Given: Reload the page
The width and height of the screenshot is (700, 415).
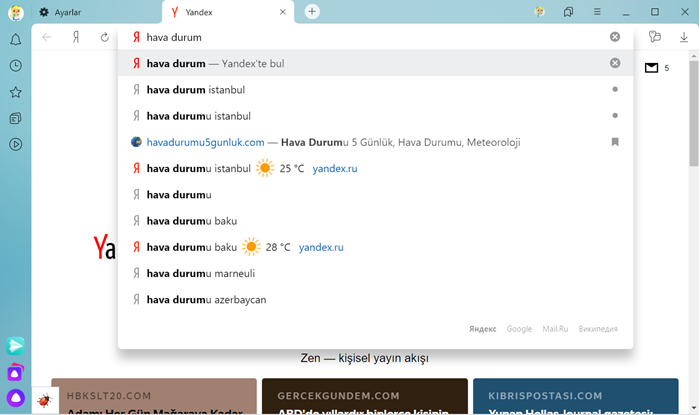Looking at the screenshot, I should [x=104, y=37].
